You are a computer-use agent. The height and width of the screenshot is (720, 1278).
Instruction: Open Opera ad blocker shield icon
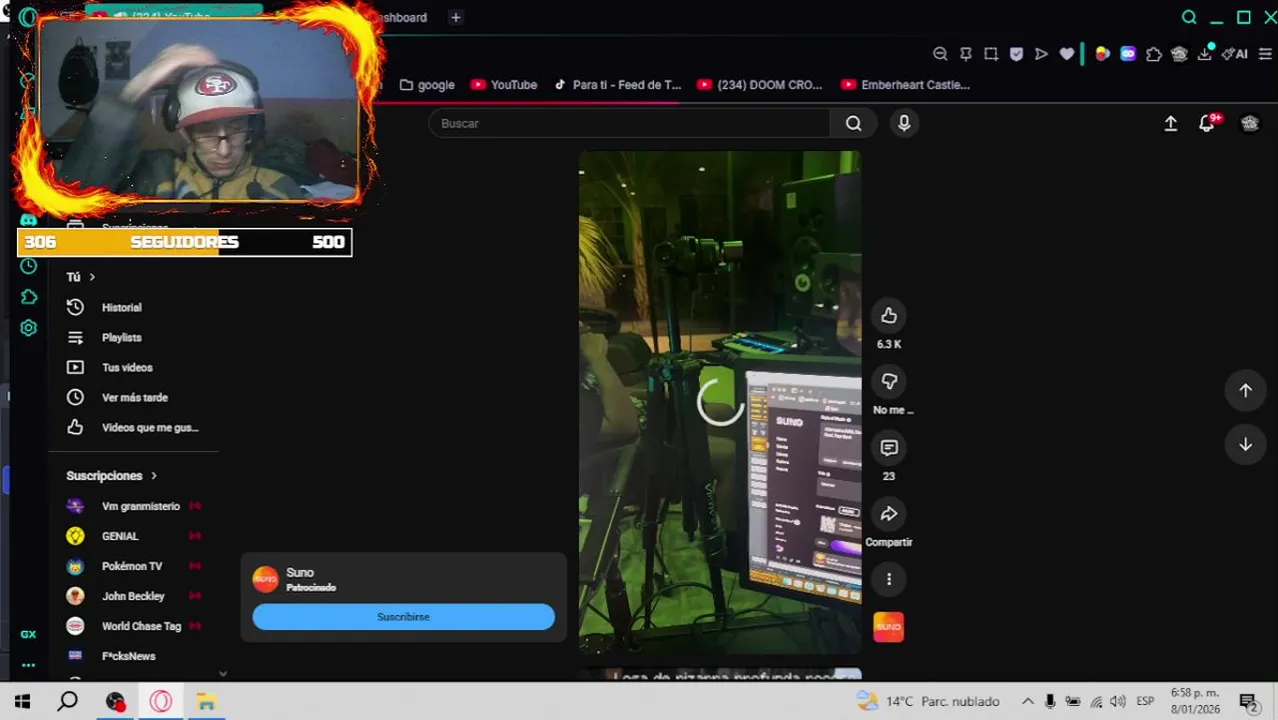[1016, 54]
